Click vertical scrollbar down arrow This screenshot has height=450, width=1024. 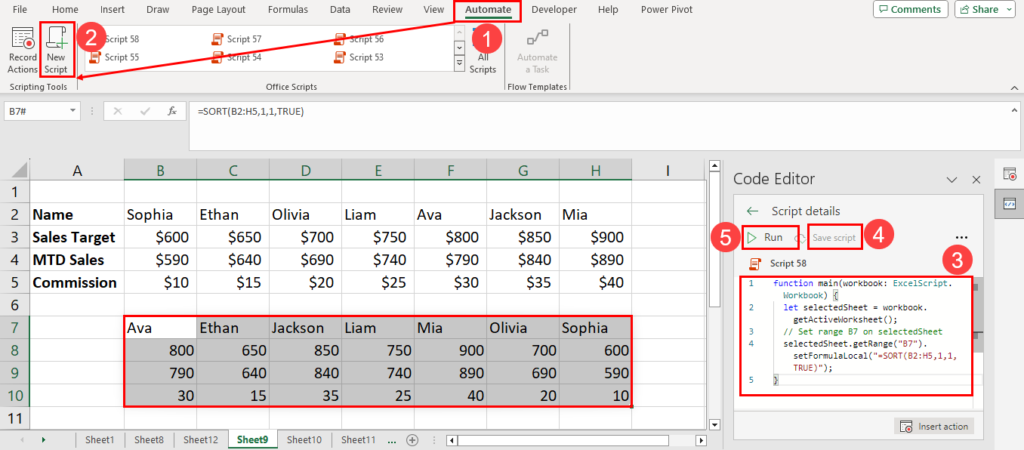tap(714, 425)
